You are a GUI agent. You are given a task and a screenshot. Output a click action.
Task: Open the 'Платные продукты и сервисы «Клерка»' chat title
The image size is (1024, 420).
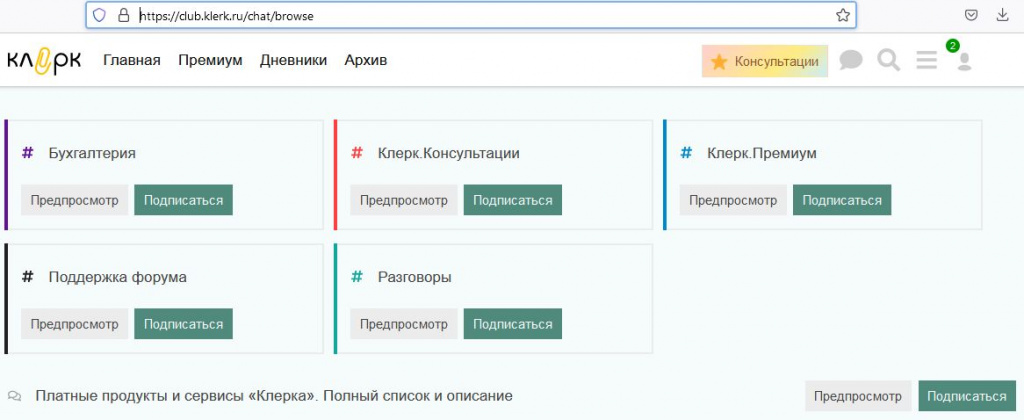point(274,396)
